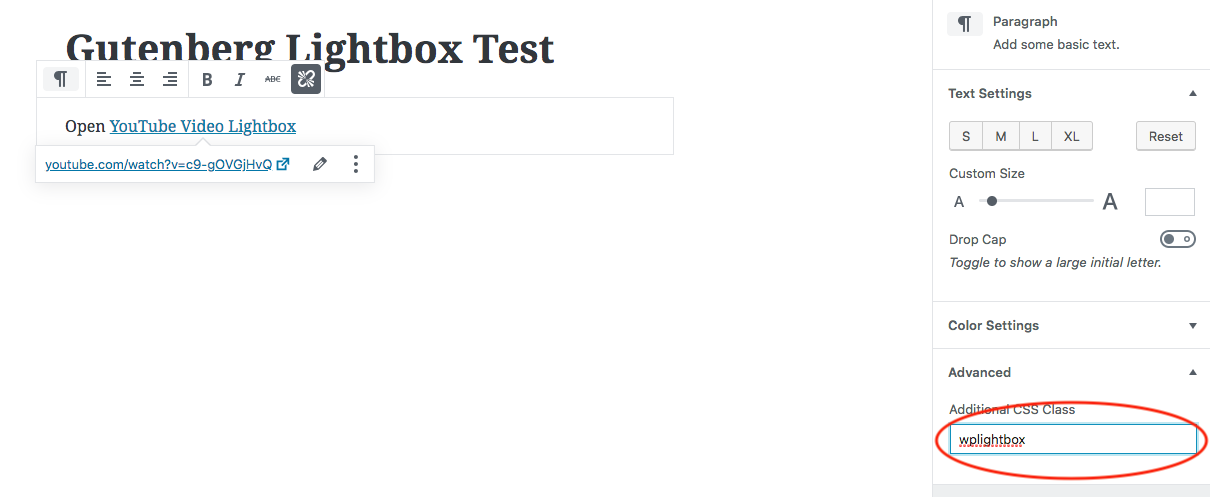Toggle bold formatting
1210x497 pixels.
(207, 80)
